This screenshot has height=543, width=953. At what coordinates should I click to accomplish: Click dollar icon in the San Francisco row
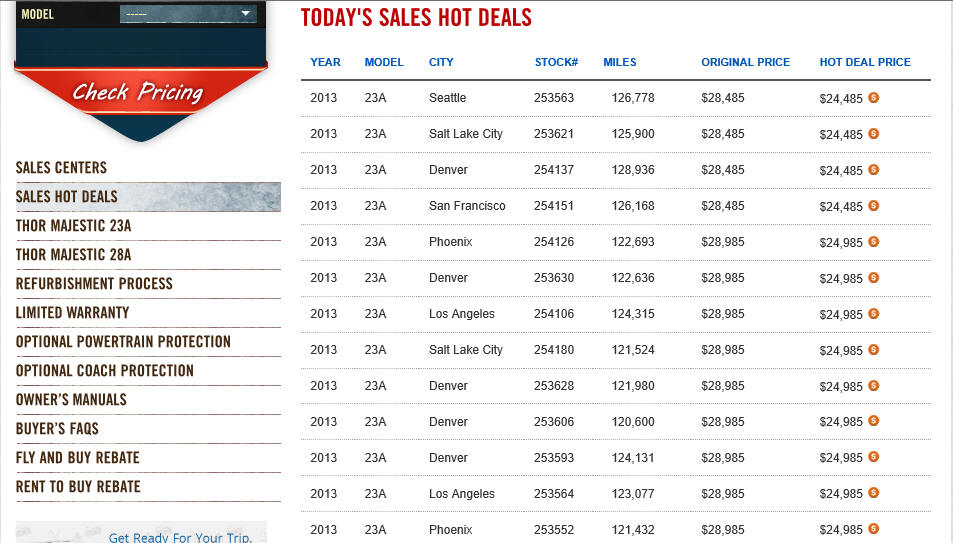873,206
